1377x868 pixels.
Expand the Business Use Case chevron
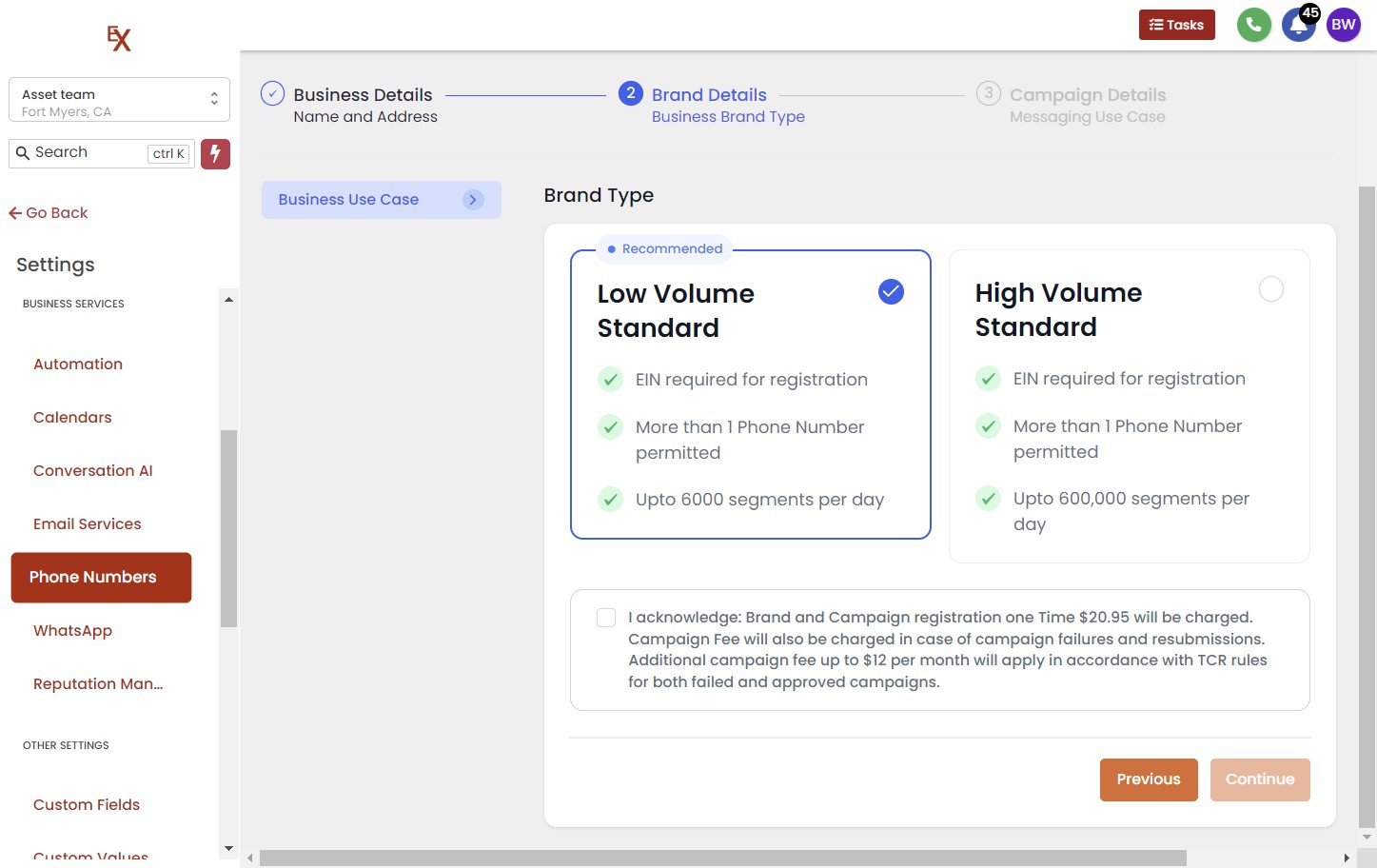[x=473, y=200]
